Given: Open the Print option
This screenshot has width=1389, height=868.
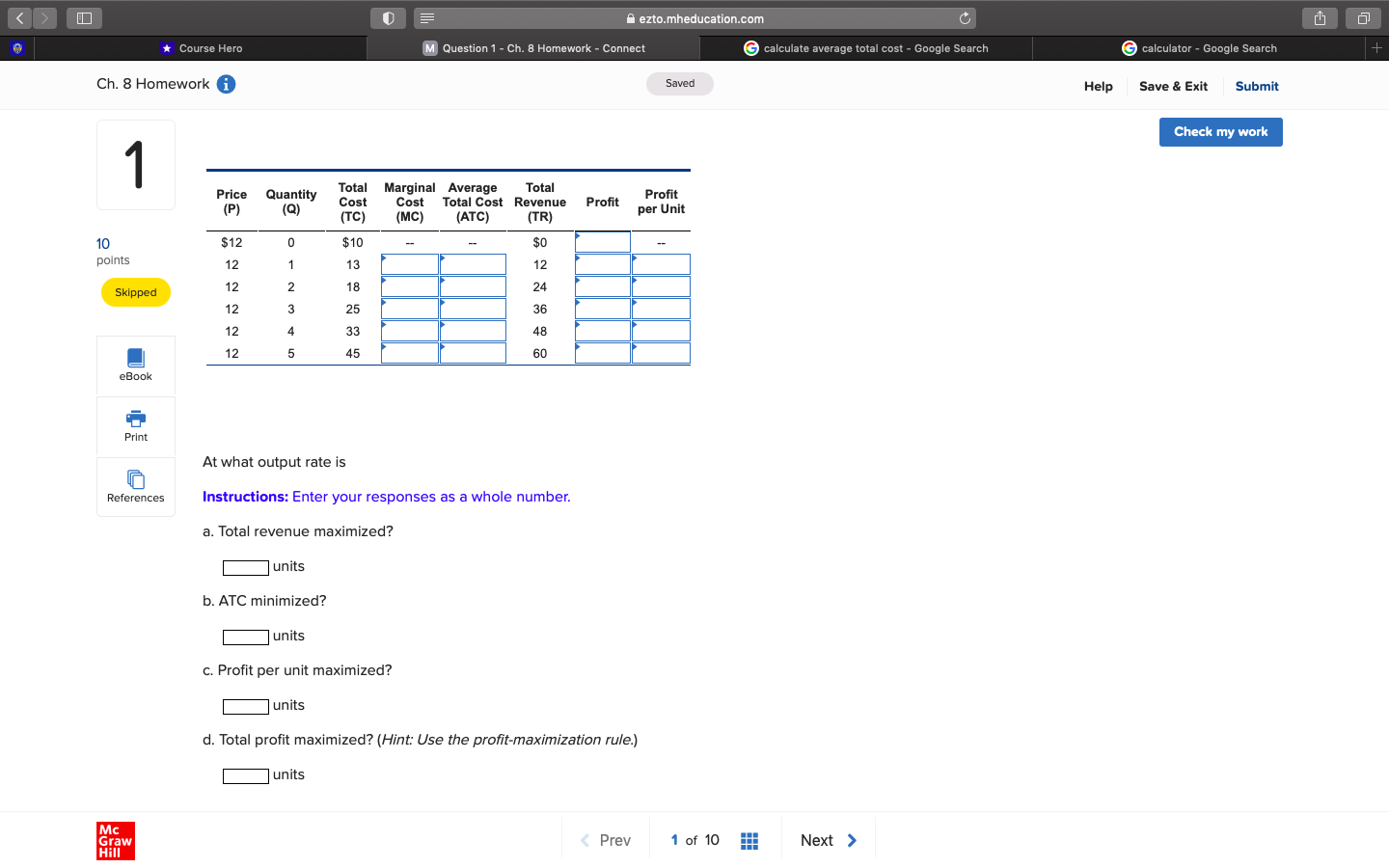Looking at the screenshot, I should [135, 425].
